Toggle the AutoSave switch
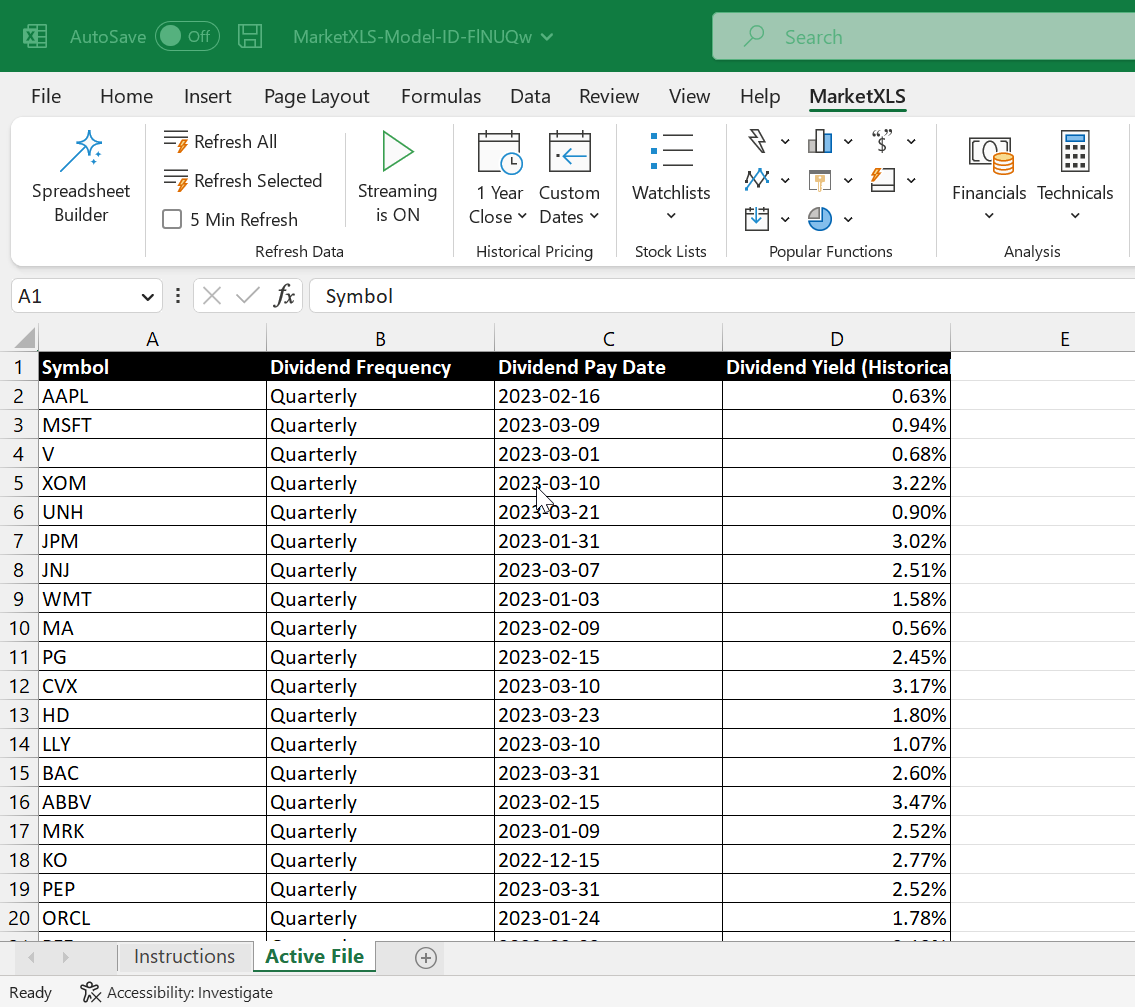 (187, 36)
